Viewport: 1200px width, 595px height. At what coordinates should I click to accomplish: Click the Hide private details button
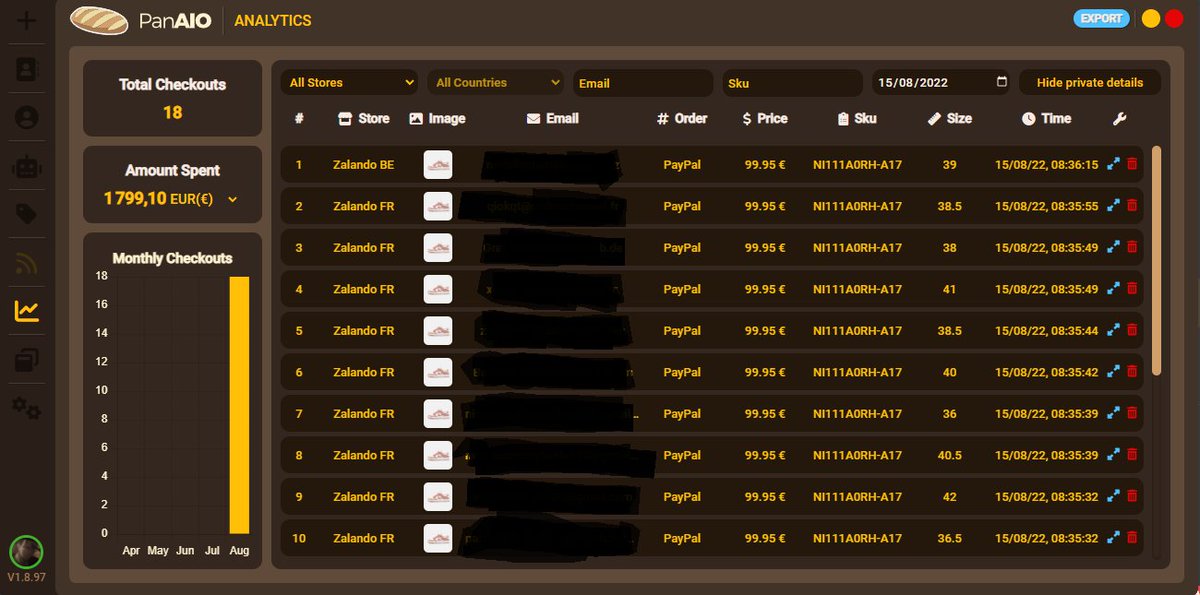1090,83
